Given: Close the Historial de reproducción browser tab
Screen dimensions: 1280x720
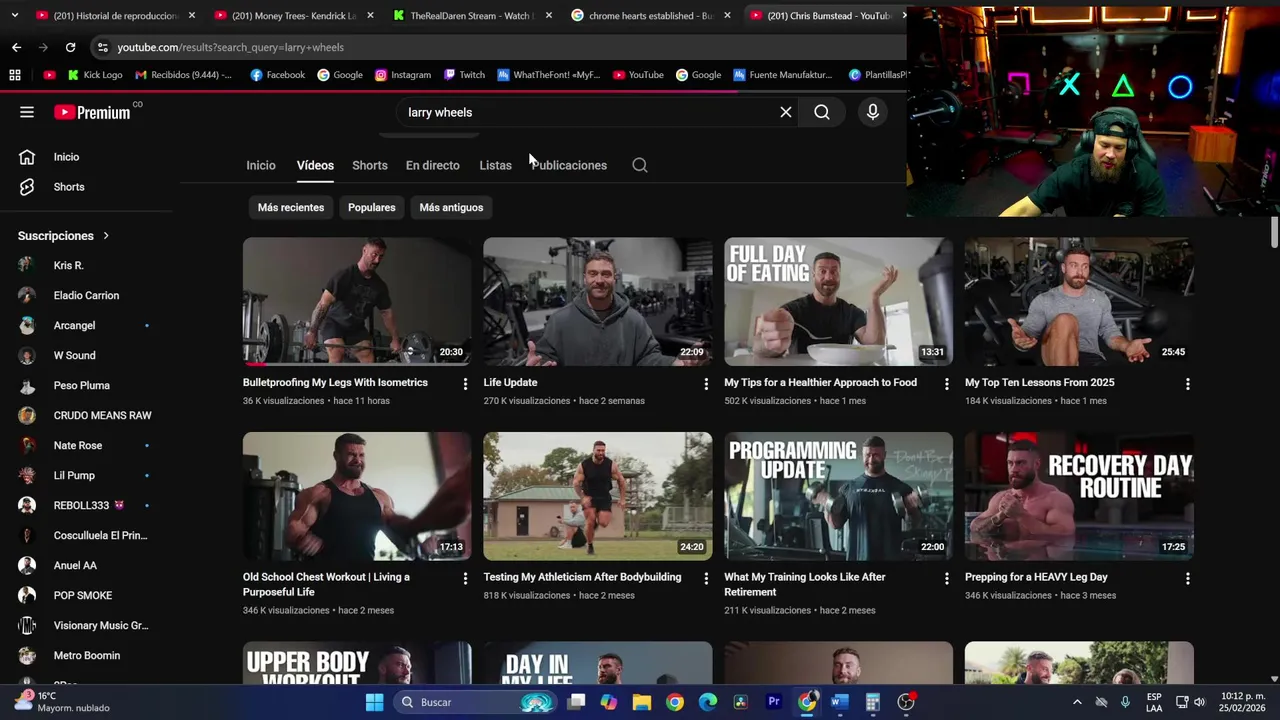Looking at the screenshot, I should click(x=192, y=15).
